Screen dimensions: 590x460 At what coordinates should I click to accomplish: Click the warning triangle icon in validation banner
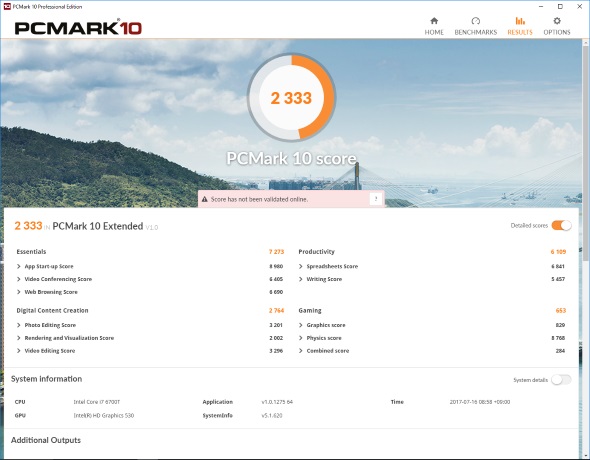[x=204, y=199]
